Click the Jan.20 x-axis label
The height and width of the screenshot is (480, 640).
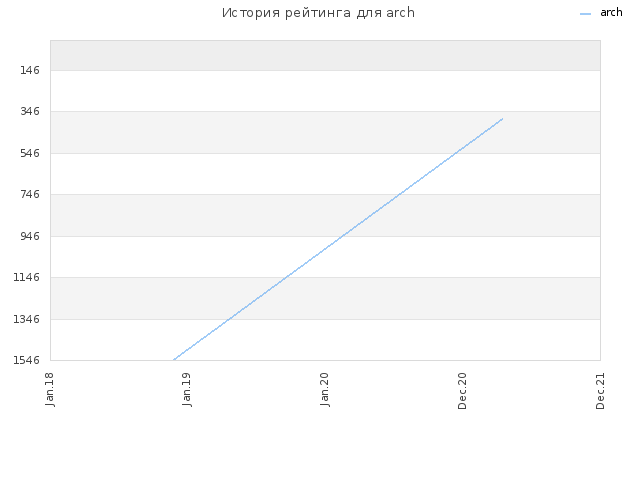click(325, 389)
